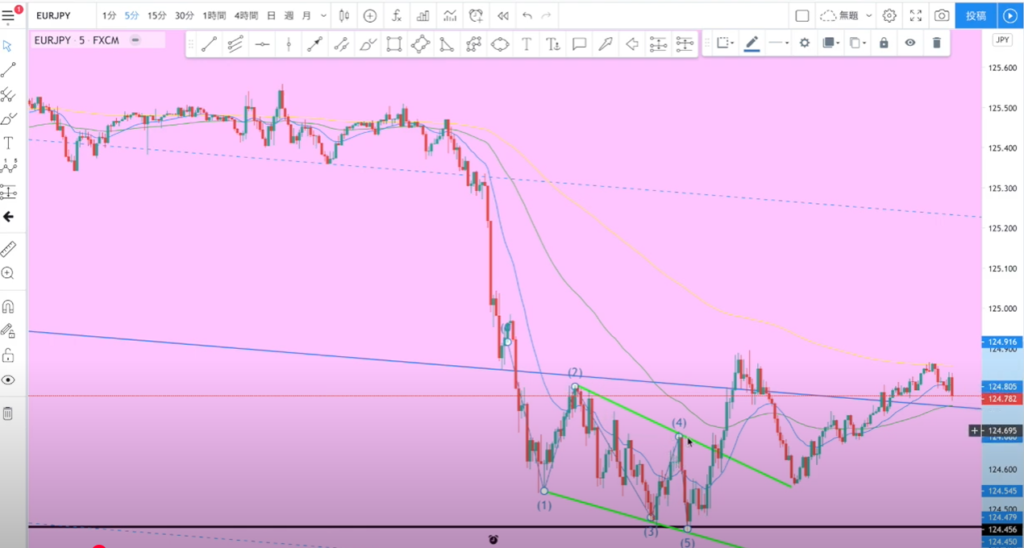Delete the selected drawing with trash icon
The width and height of the screenshot is (1024, 548).
click(936, 43)
